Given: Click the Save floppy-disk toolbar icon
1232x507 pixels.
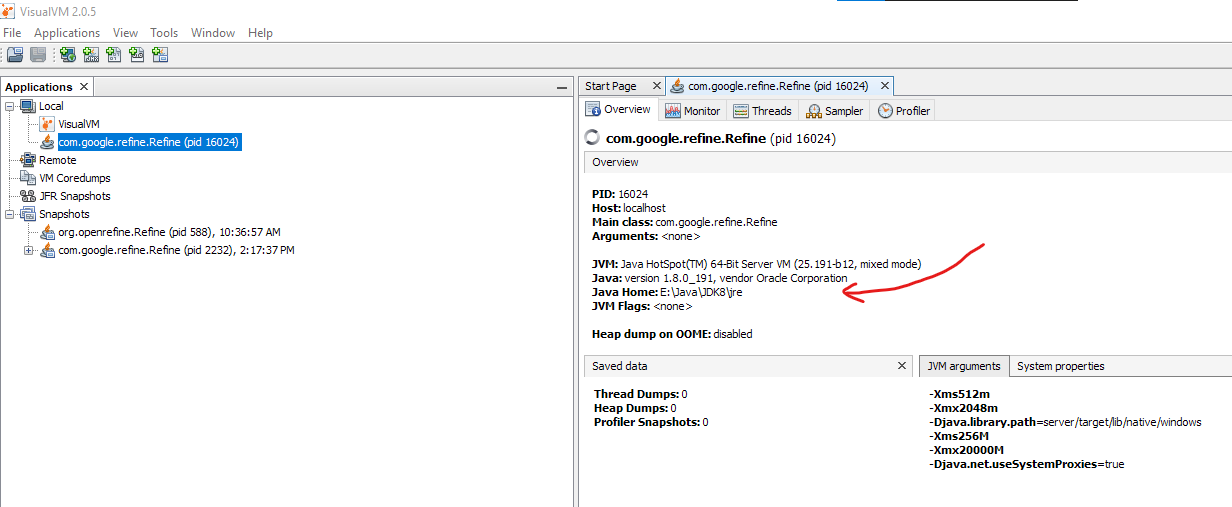Looking at the screenshot, I should (38, 55).
